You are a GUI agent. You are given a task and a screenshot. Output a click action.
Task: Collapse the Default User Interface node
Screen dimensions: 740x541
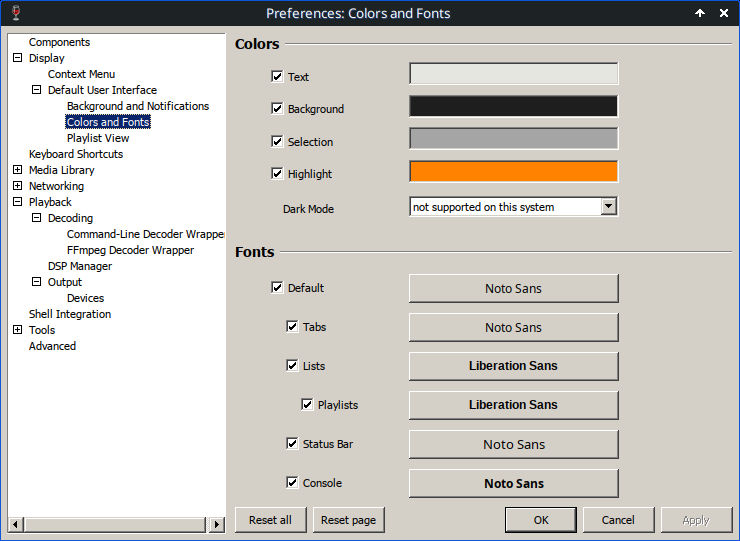[x=37, y=90]
